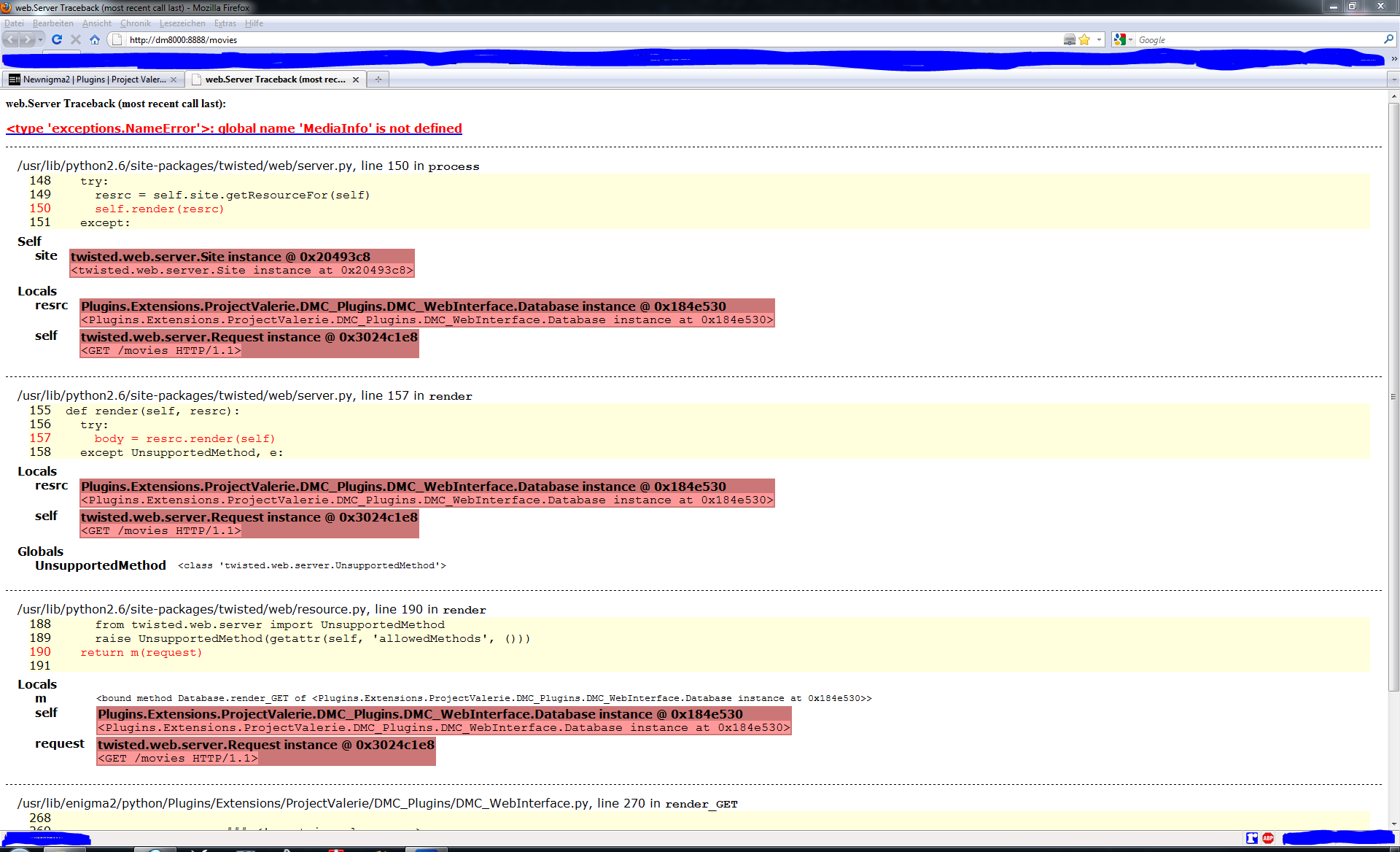Image resolution: width=1400 pixels, height=852 pixels.
Task: Go to the Home page icon
Action: coord(95,39)
